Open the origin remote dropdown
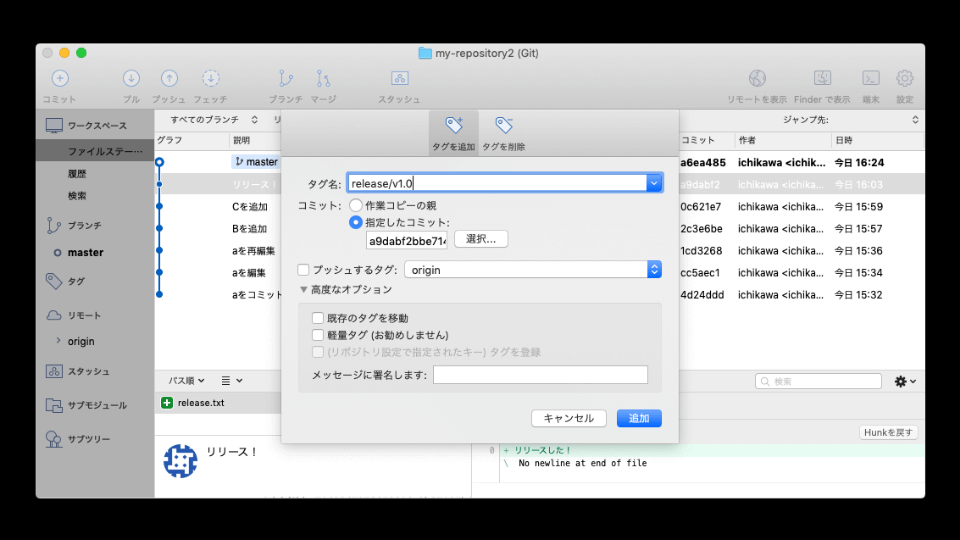Screen dimensions: 960x540 pos(533,270)
